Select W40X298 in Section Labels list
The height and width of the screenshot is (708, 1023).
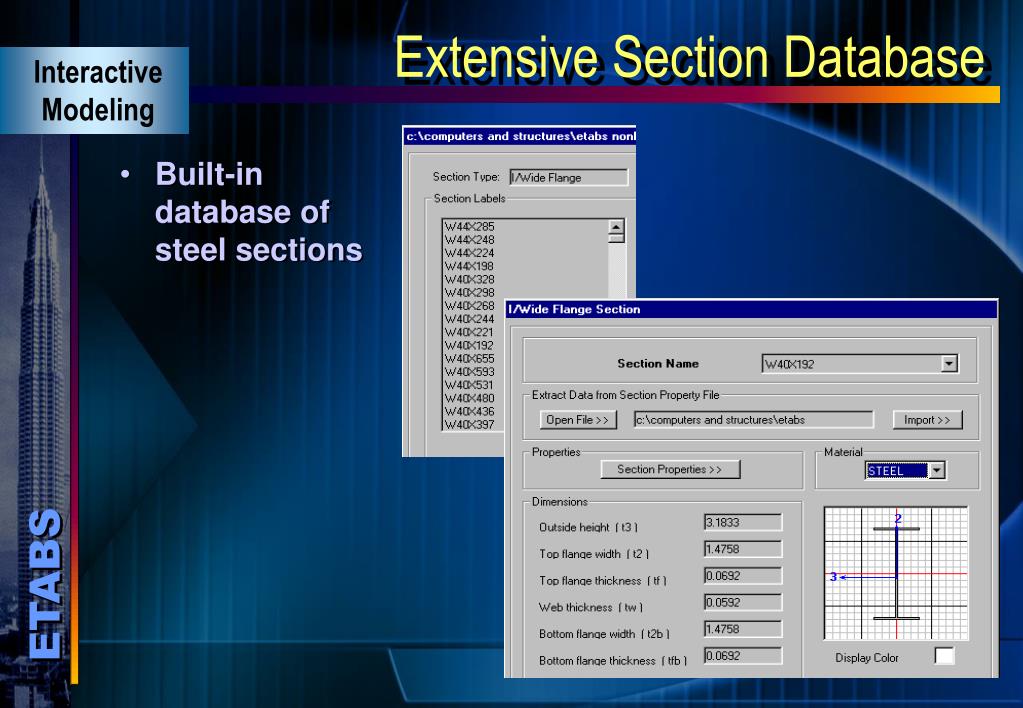tap(470, 292)
